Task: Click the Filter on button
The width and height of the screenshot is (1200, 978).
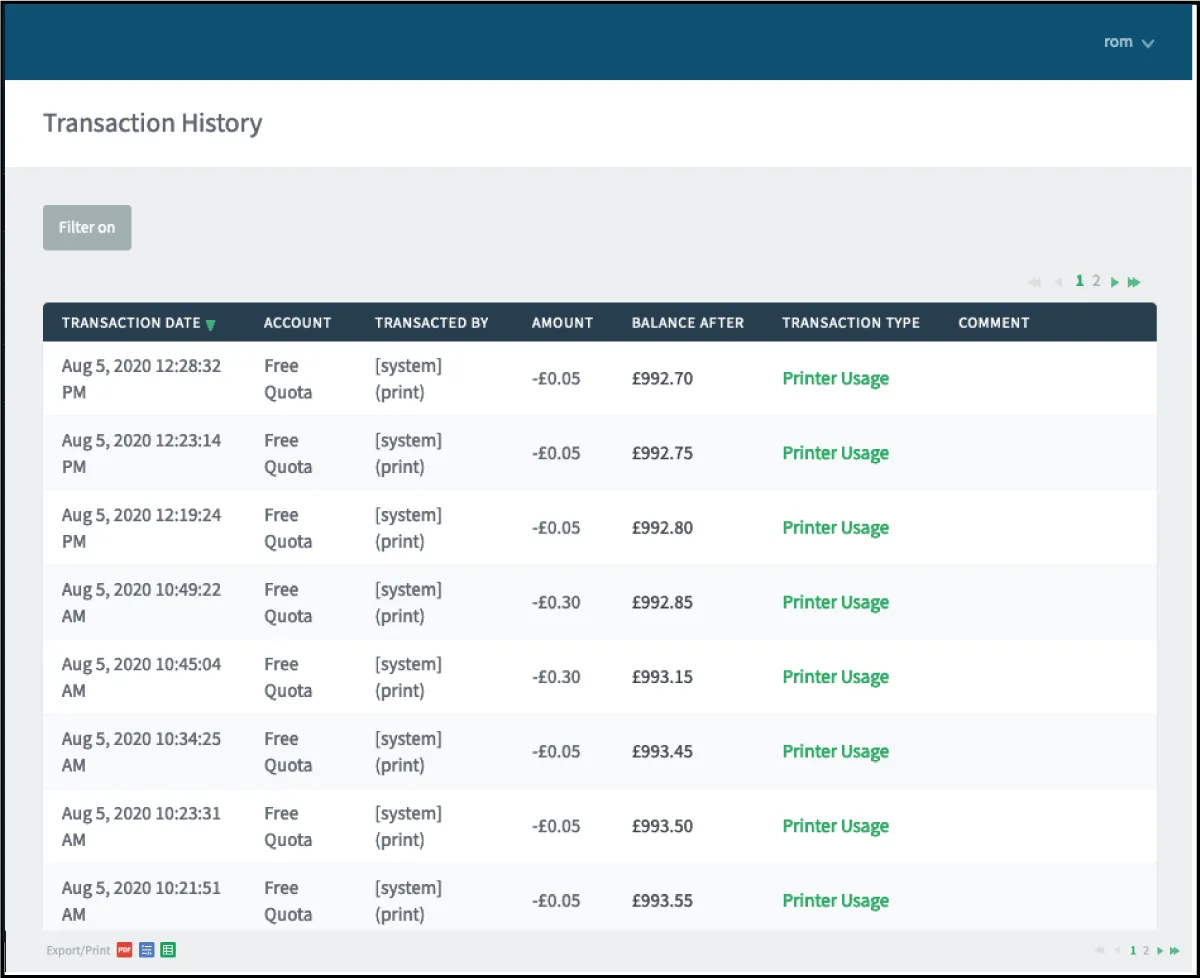Action: coord(87,227)
